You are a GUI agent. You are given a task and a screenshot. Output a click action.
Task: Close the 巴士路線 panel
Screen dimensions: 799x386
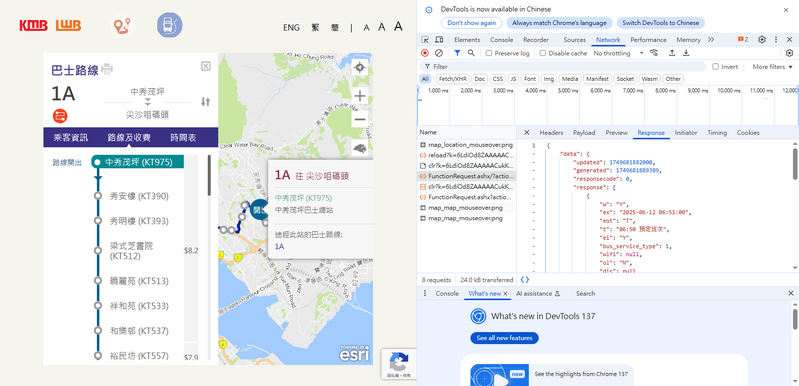click(x=205, y=66)
